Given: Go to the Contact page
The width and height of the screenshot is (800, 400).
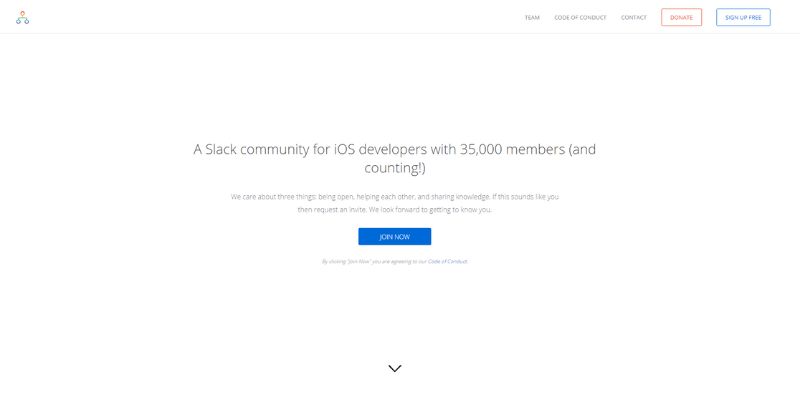Looking at the screenshot, I should 634,17.
